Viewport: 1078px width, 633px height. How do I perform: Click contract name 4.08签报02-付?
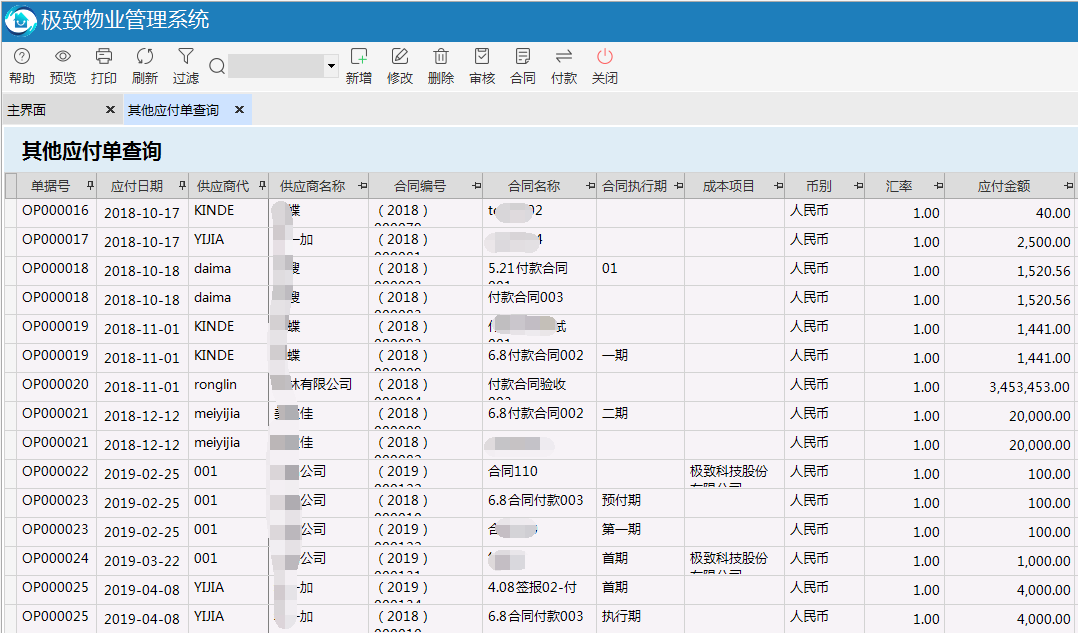(532, 587)
